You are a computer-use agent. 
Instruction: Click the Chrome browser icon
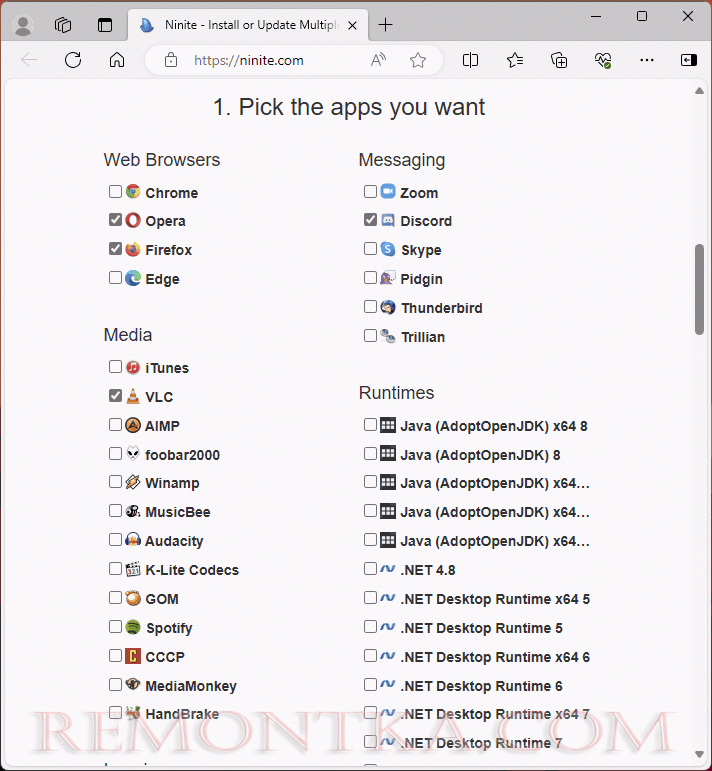(133, 191)
